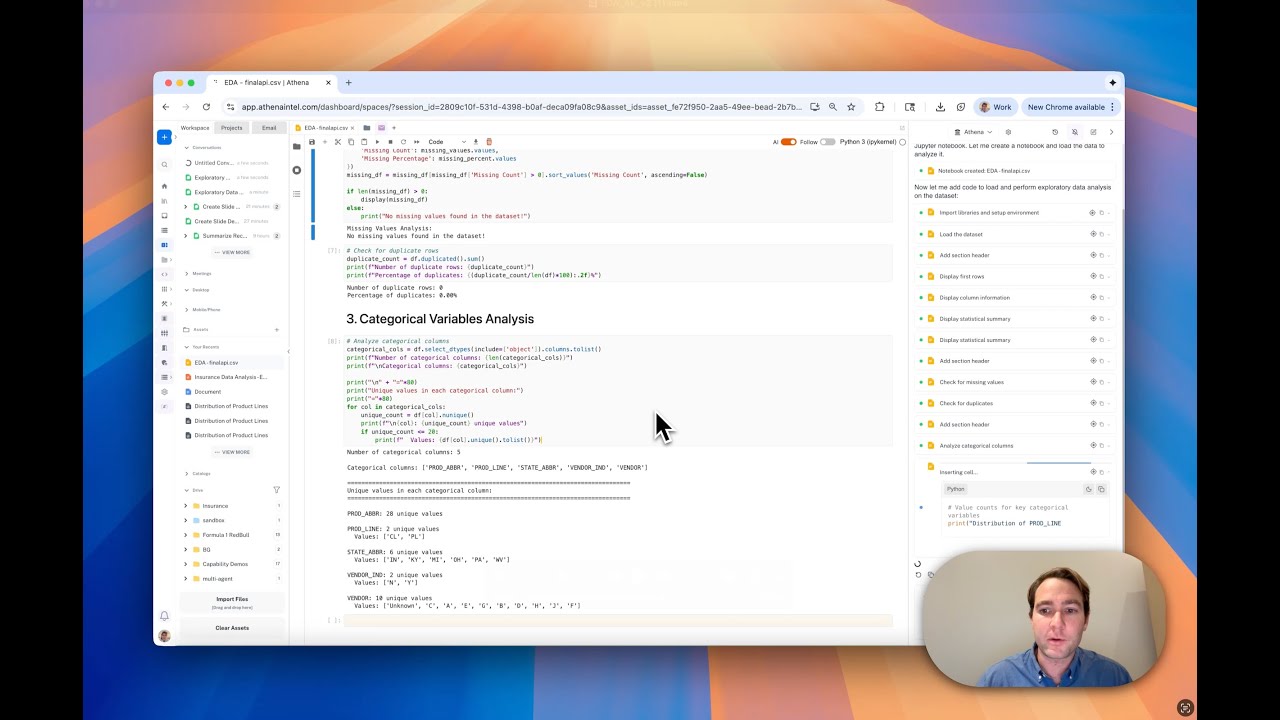Open a new Chrome tab

point(348,83)
